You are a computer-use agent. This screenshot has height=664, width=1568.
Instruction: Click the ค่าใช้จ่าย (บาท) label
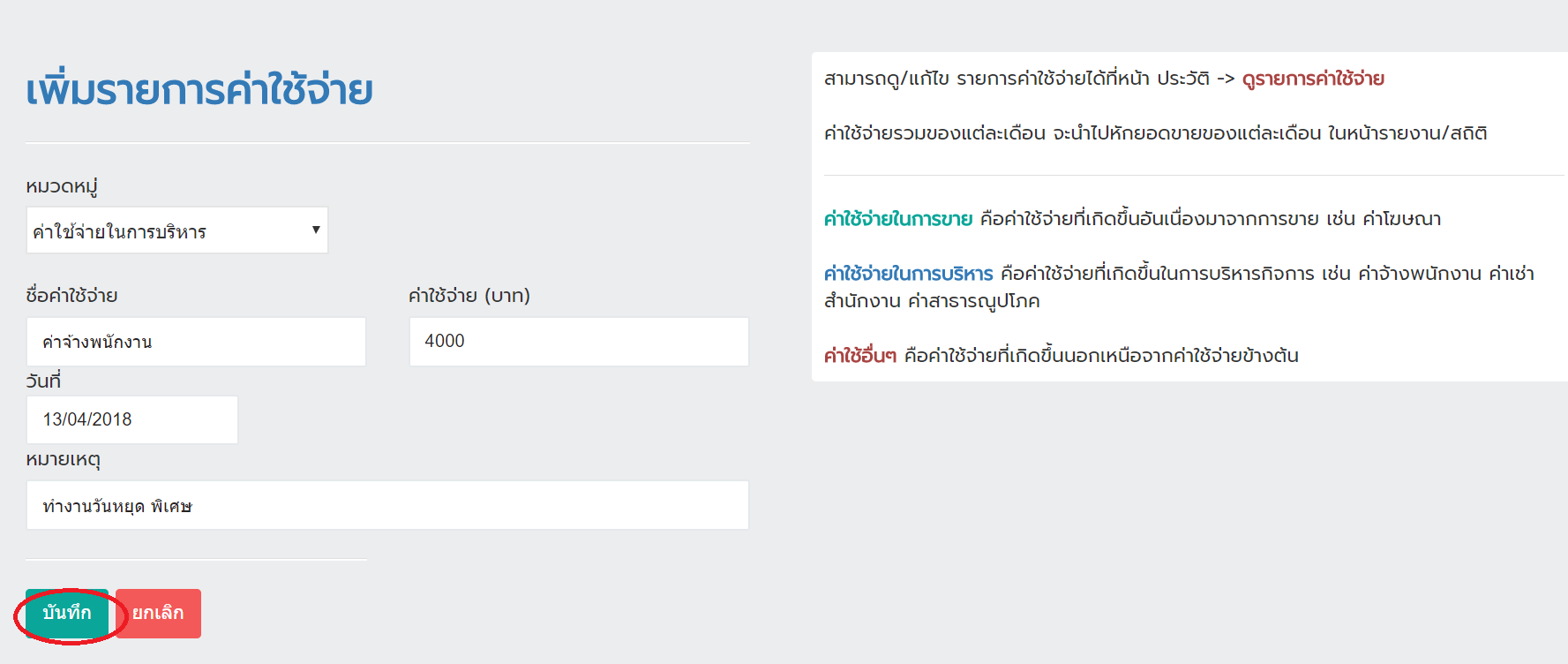tap(469, 296)
